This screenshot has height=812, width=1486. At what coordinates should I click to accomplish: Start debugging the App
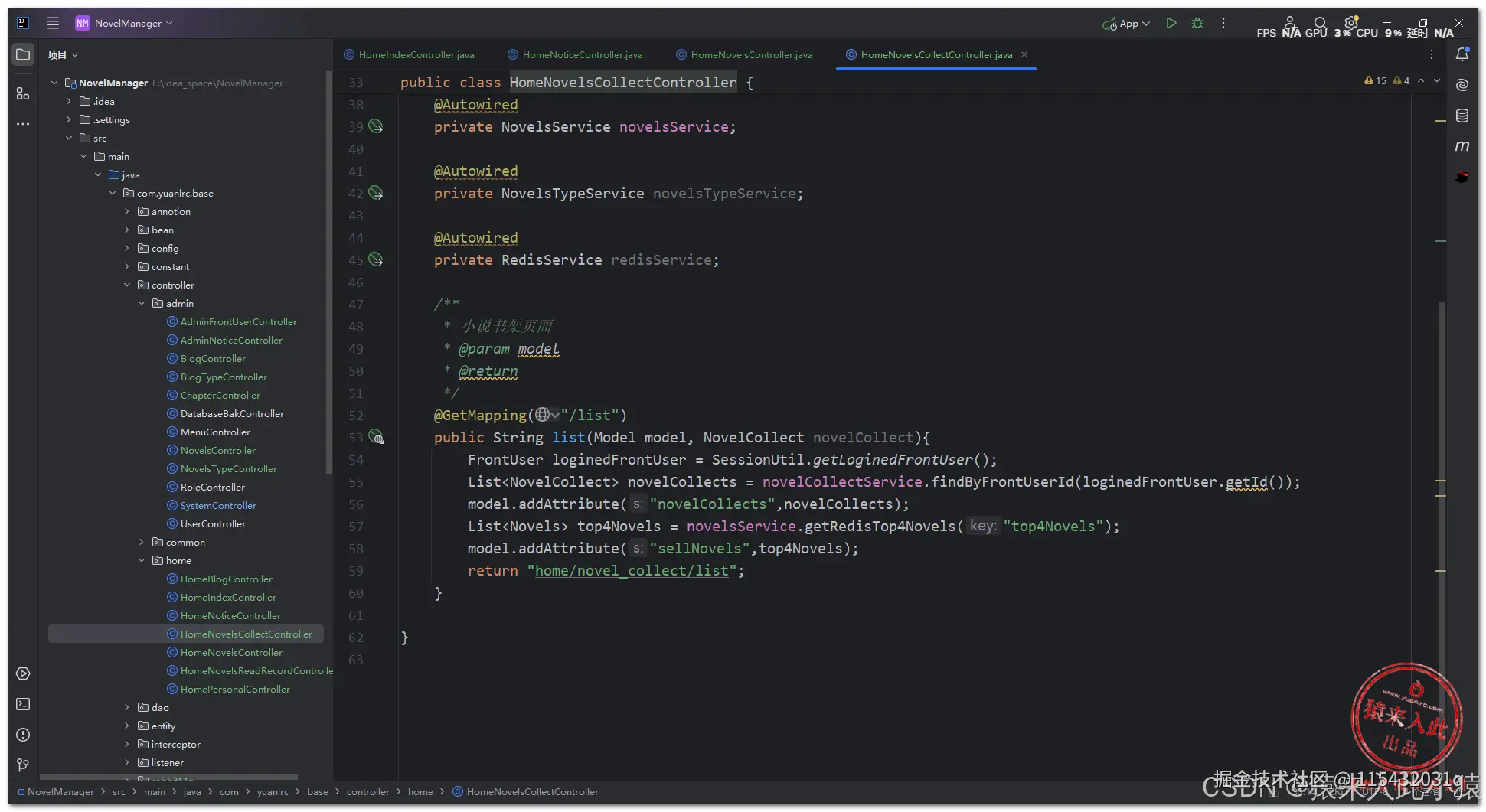coord(1197,23)
